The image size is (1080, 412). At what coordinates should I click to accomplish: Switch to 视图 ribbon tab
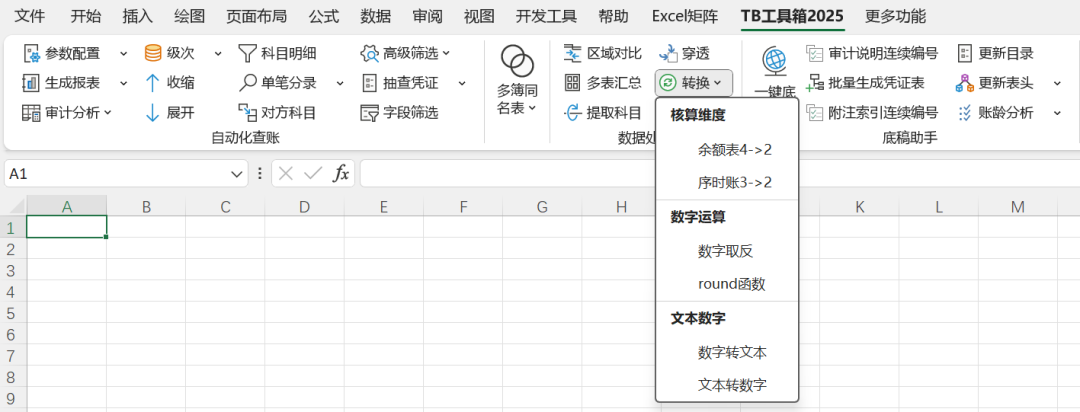pyautogui.click(x=479, y=17)
